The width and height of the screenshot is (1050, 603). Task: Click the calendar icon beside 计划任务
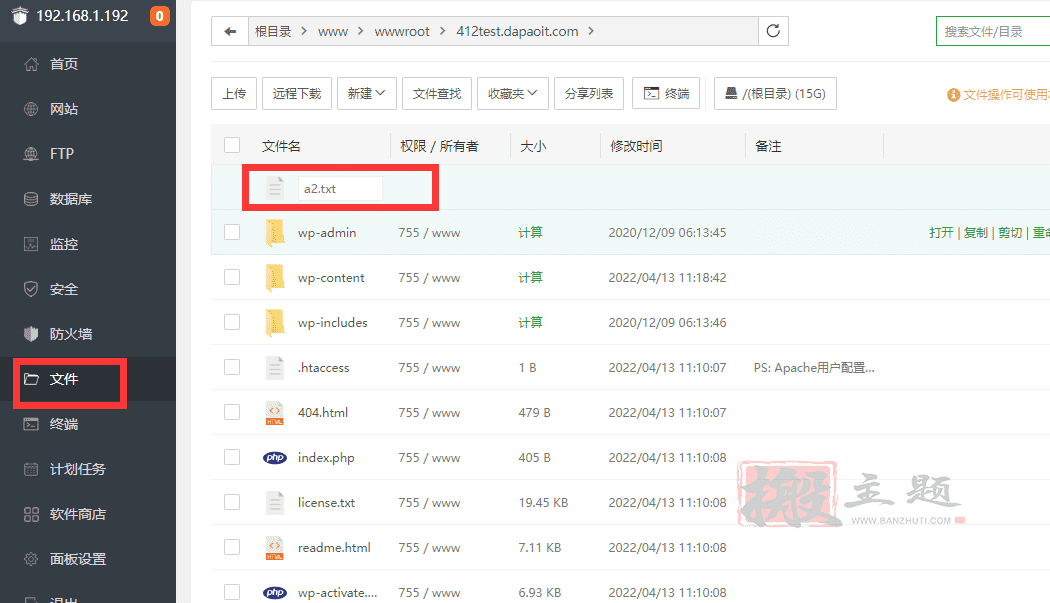click(x=31, y=469)
